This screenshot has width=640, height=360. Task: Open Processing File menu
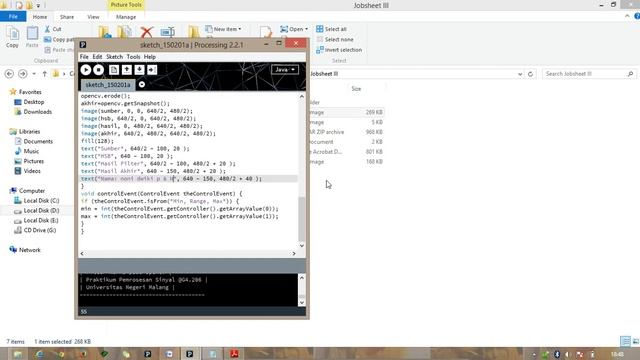[x=84, y=57]
